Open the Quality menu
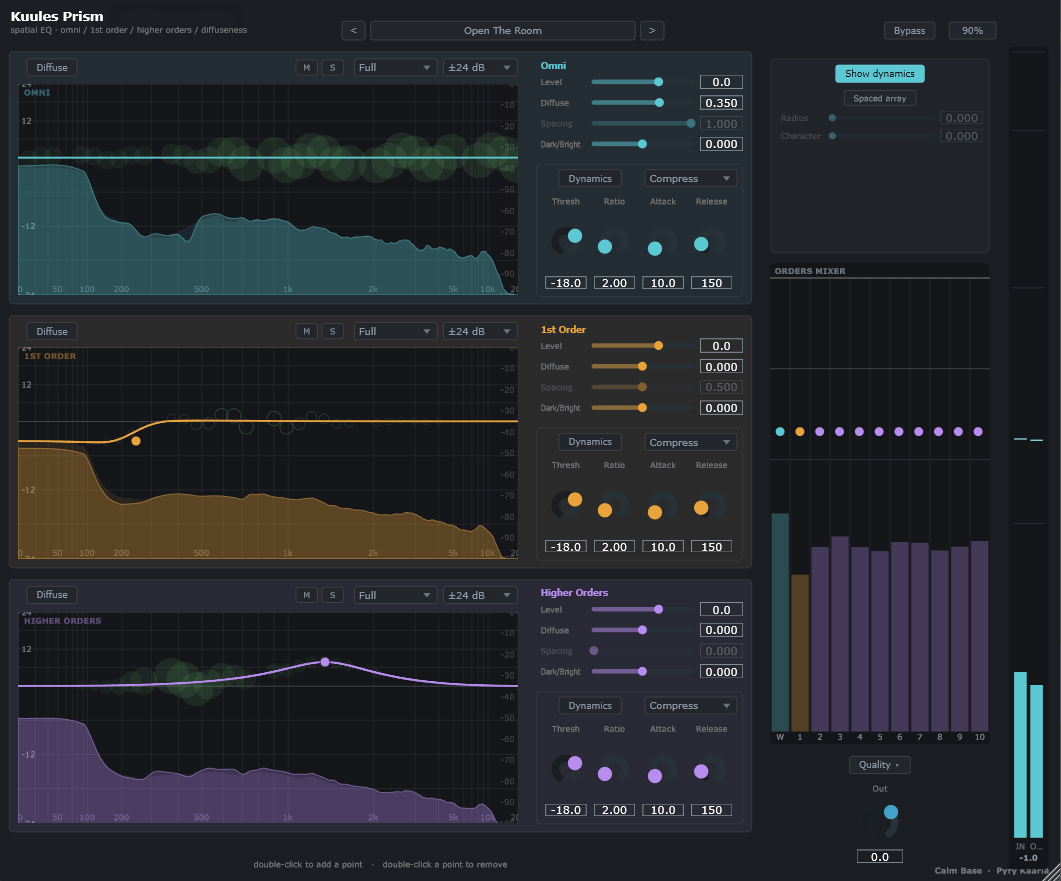Viewport: 1061px width, 881px height. coord(880,765)
